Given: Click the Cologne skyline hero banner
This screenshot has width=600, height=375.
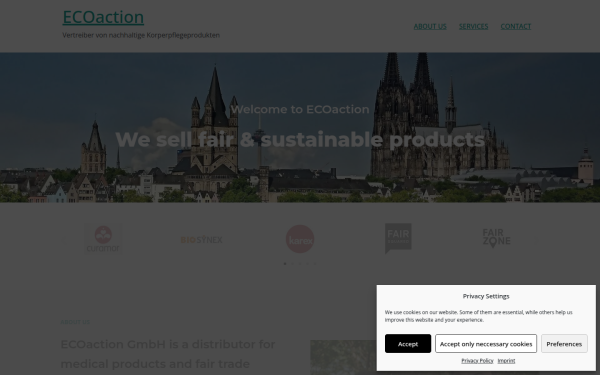Looking at the screenshot, I should (300, 127).
